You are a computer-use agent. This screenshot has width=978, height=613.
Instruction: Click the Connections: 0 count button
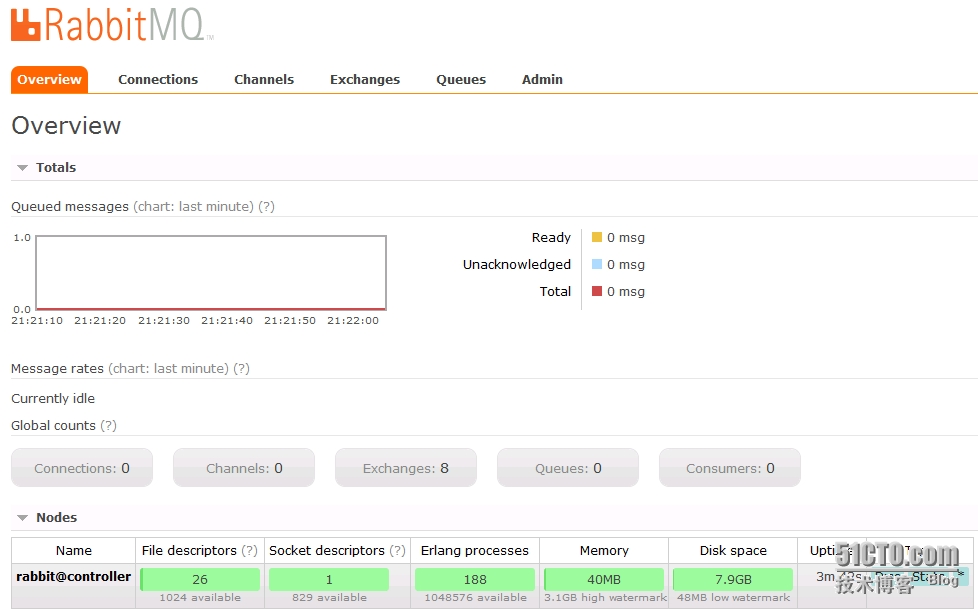point(82,468)
